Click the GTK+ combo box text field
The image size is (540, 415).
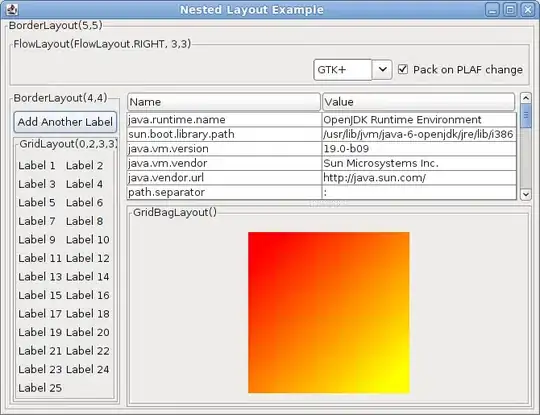343,70
